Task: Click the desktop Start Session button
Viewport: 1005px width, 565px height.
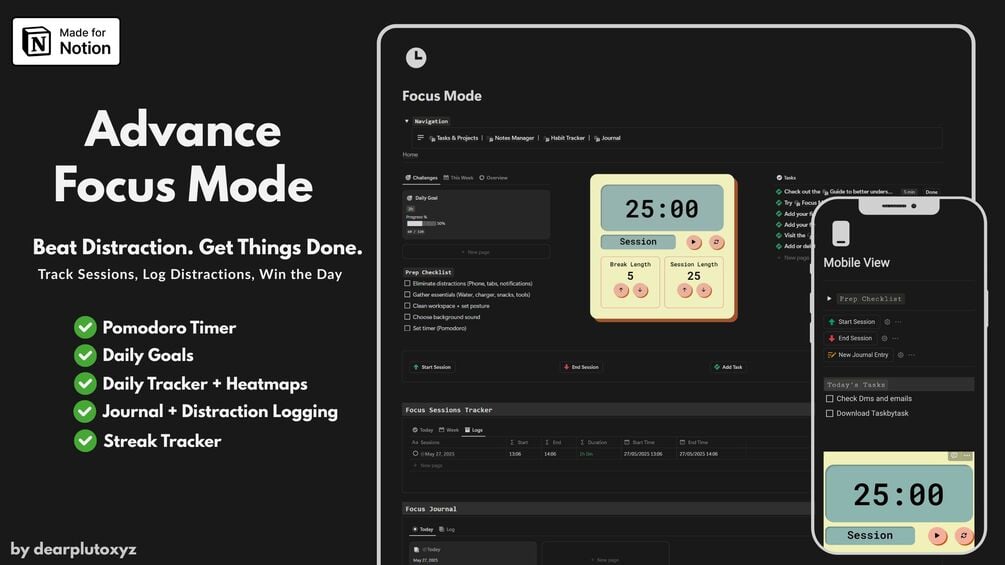Action: click(432, 367)
